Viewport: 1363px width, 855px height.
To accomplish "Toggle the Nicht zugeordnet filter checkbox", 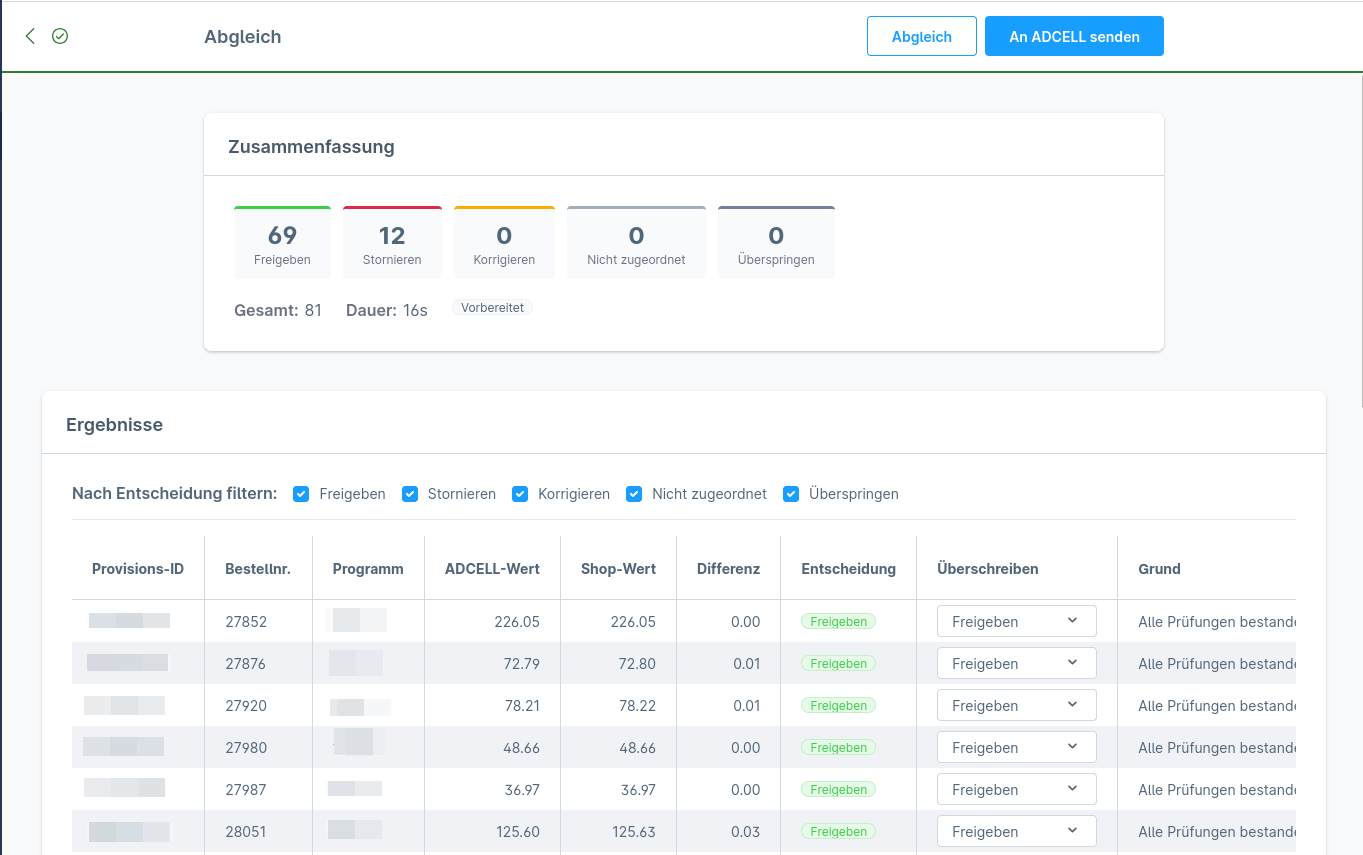I will click(x=634, y=494).
